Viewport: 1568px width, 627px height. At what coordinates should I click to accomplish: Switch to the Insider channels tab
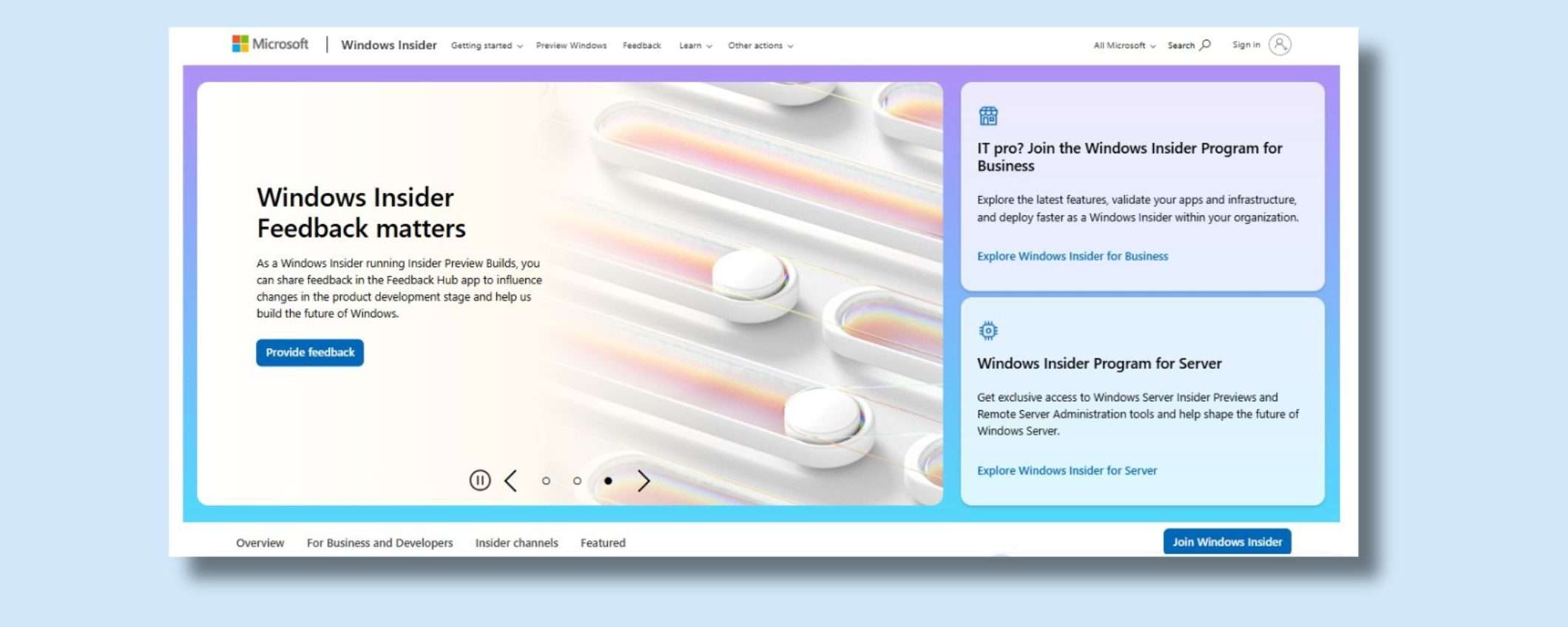click(x=516, y=543)
